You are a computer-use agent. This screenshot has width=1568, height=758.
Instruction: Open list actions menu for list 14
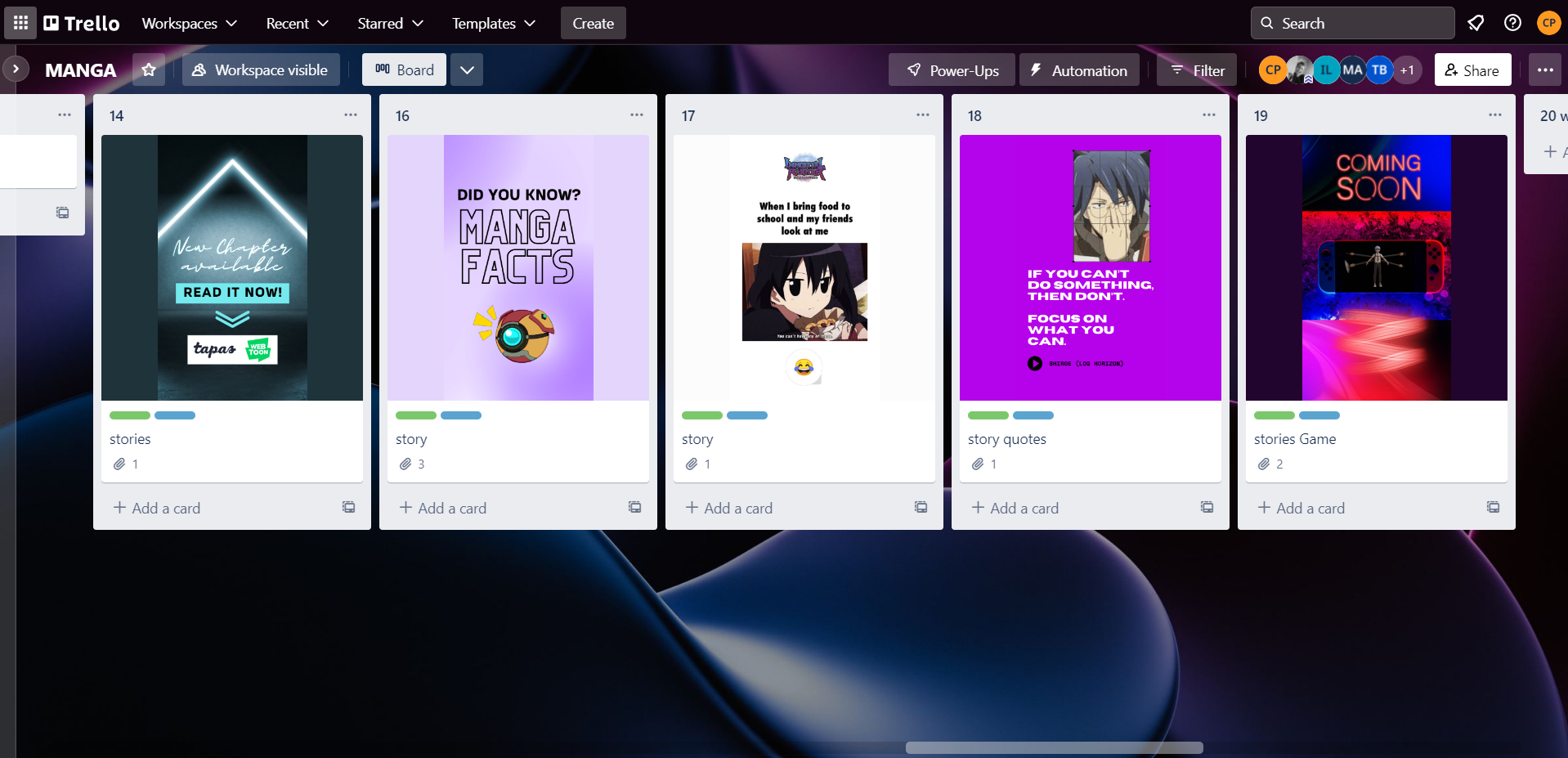point(351,115)
